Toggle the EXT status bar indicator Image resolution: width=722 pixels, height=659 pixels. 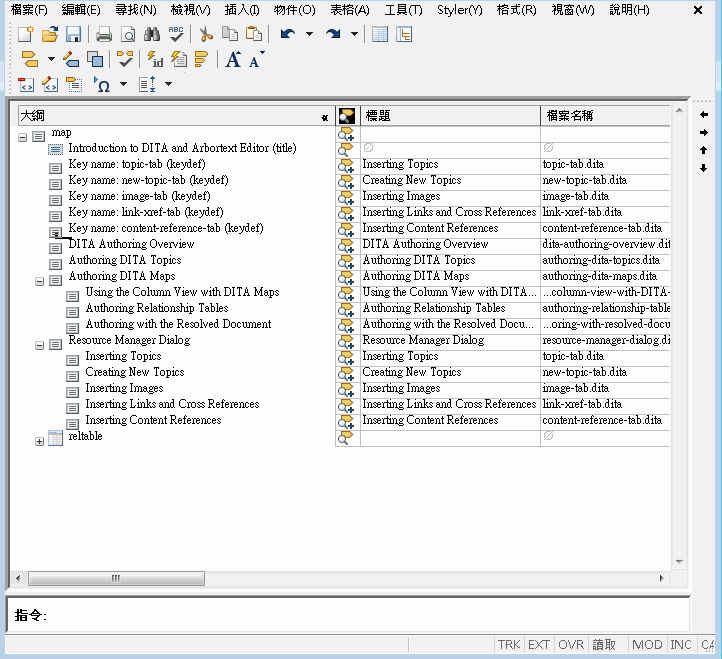click(539, 644)
